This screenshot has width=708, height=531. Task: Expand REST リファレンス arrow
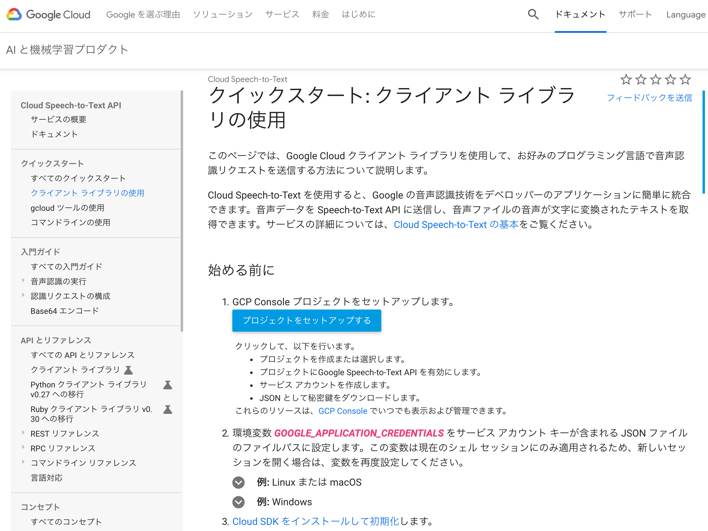23,433
